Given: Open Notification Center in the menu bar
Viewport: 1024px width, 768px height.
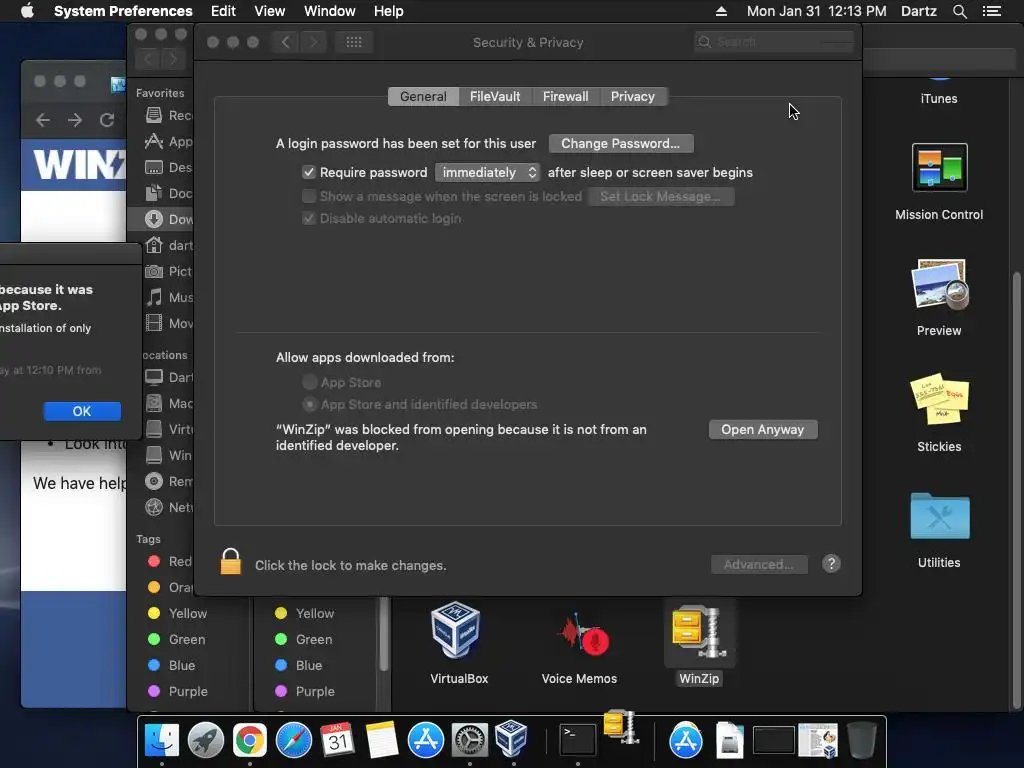Looking at the screenshot, I should (992, 11).
